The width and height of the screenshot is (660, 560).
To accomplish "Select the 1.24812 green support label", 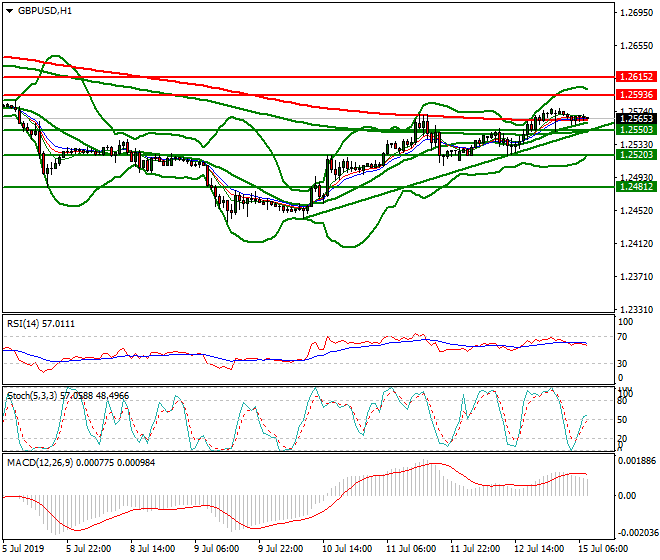I will tap(636, 187).
